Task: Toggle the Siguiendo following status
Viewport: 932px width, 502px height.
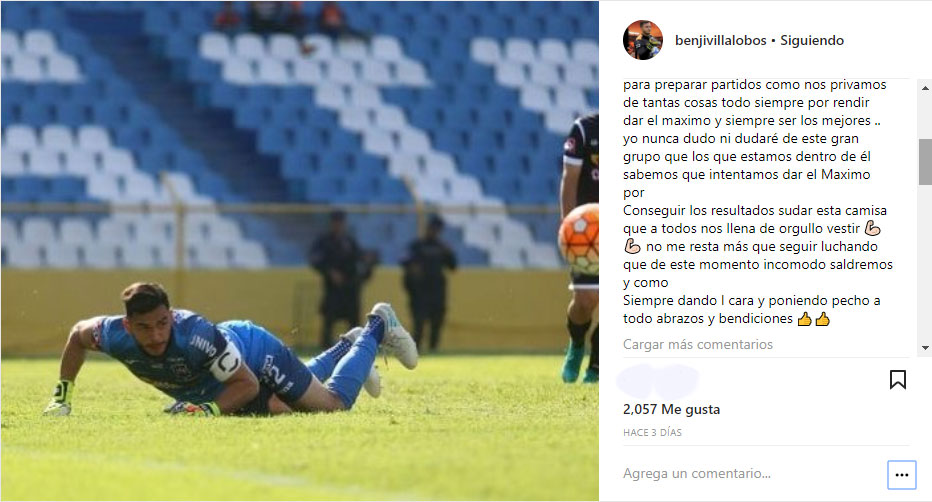Action: [812, 40]
